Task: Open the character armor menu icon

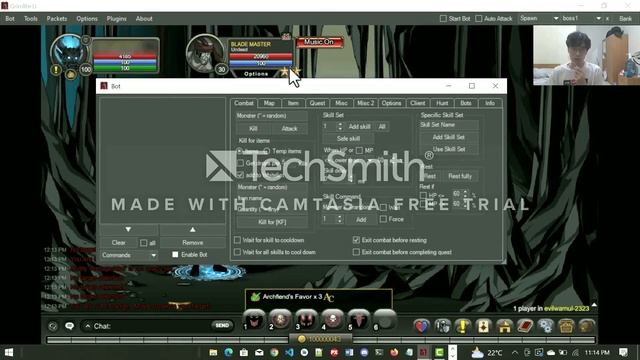Action: point(442,326)
